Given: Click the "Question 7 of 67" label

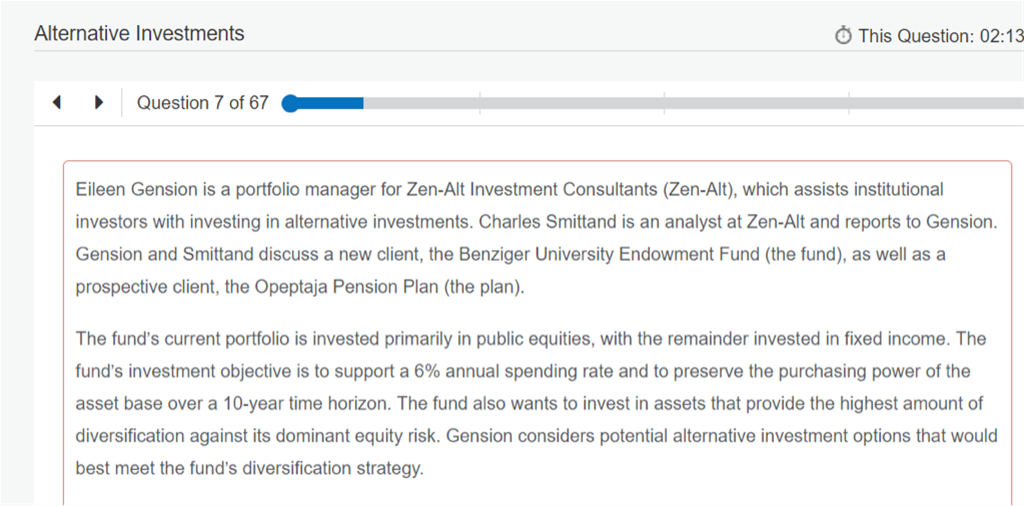Looking at the screenshot, I should click(x=203, y=103).
